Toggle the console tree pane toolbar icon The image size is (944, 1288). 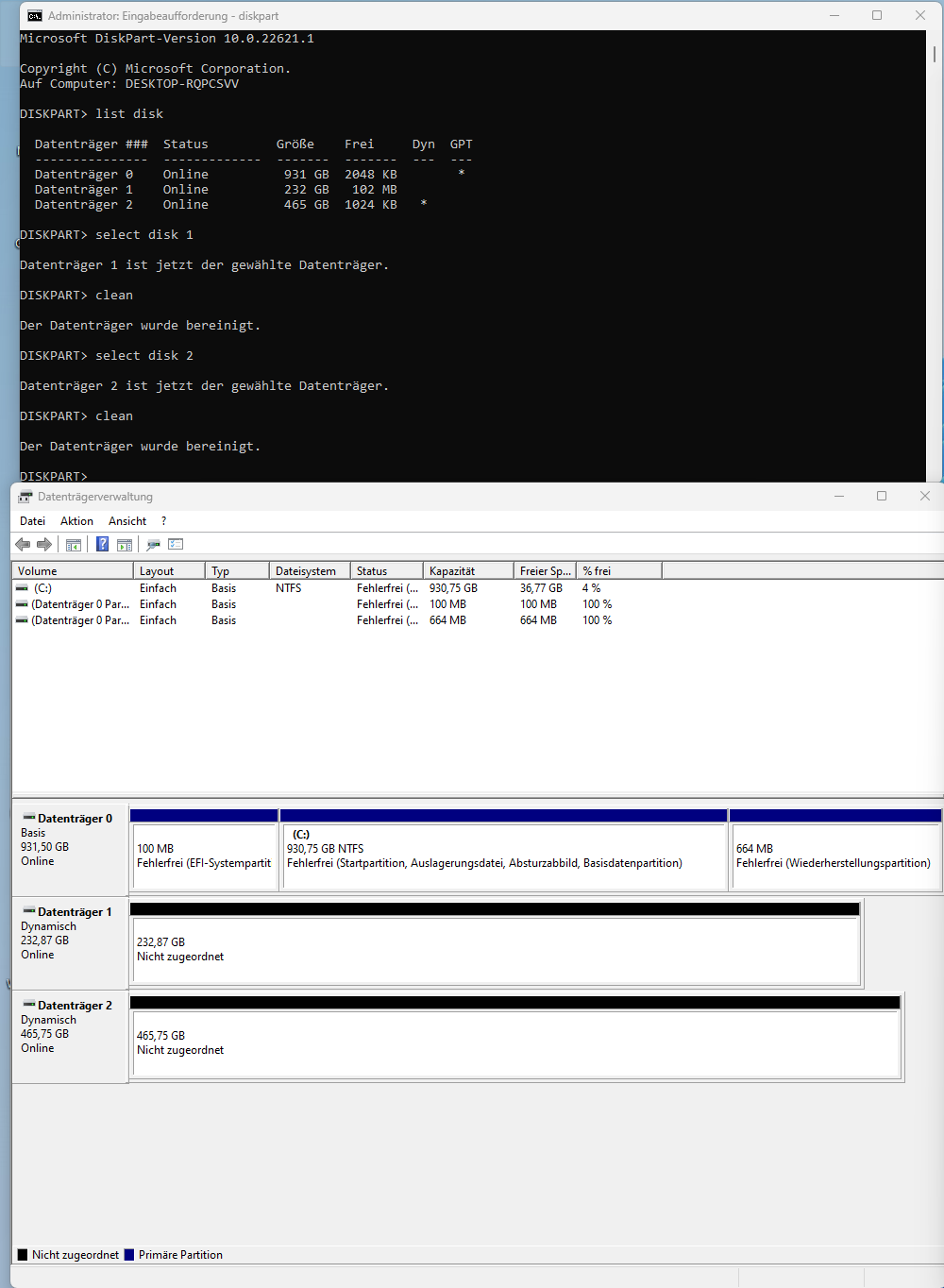(x=74, y=544)
